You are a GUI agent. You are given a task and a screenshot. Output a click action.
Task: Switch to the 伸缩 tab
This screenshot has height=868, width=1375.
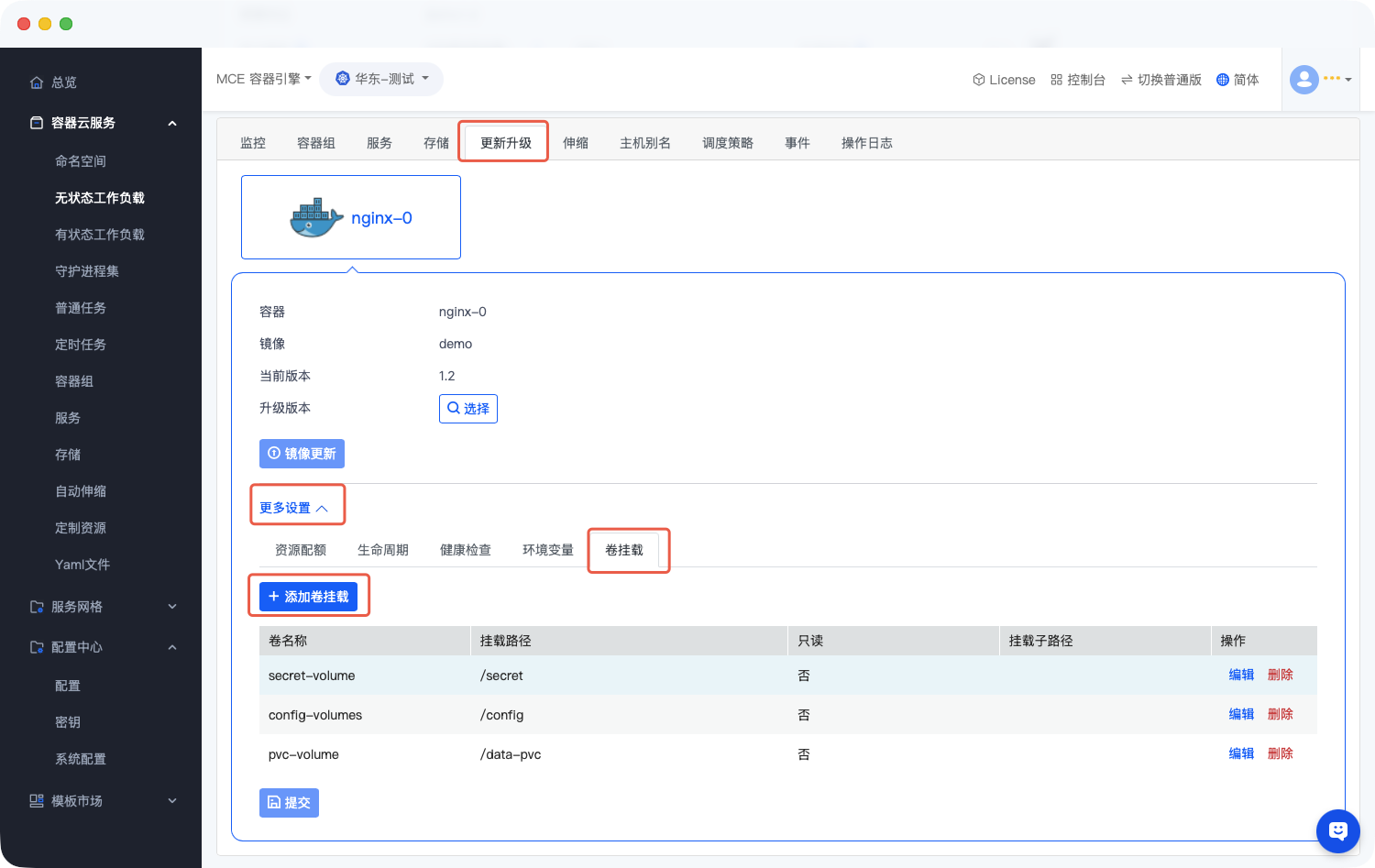pos(576,143)
